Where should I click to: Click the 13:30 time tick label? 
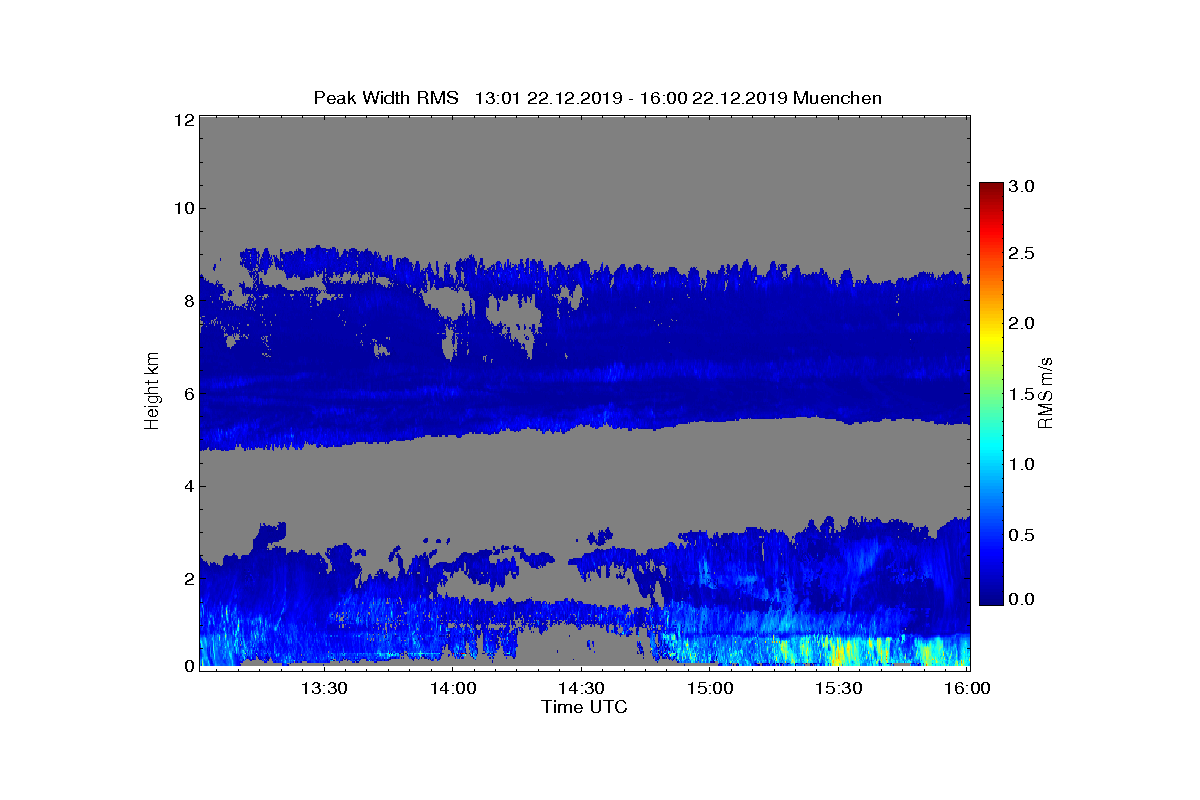click(323, 688)
